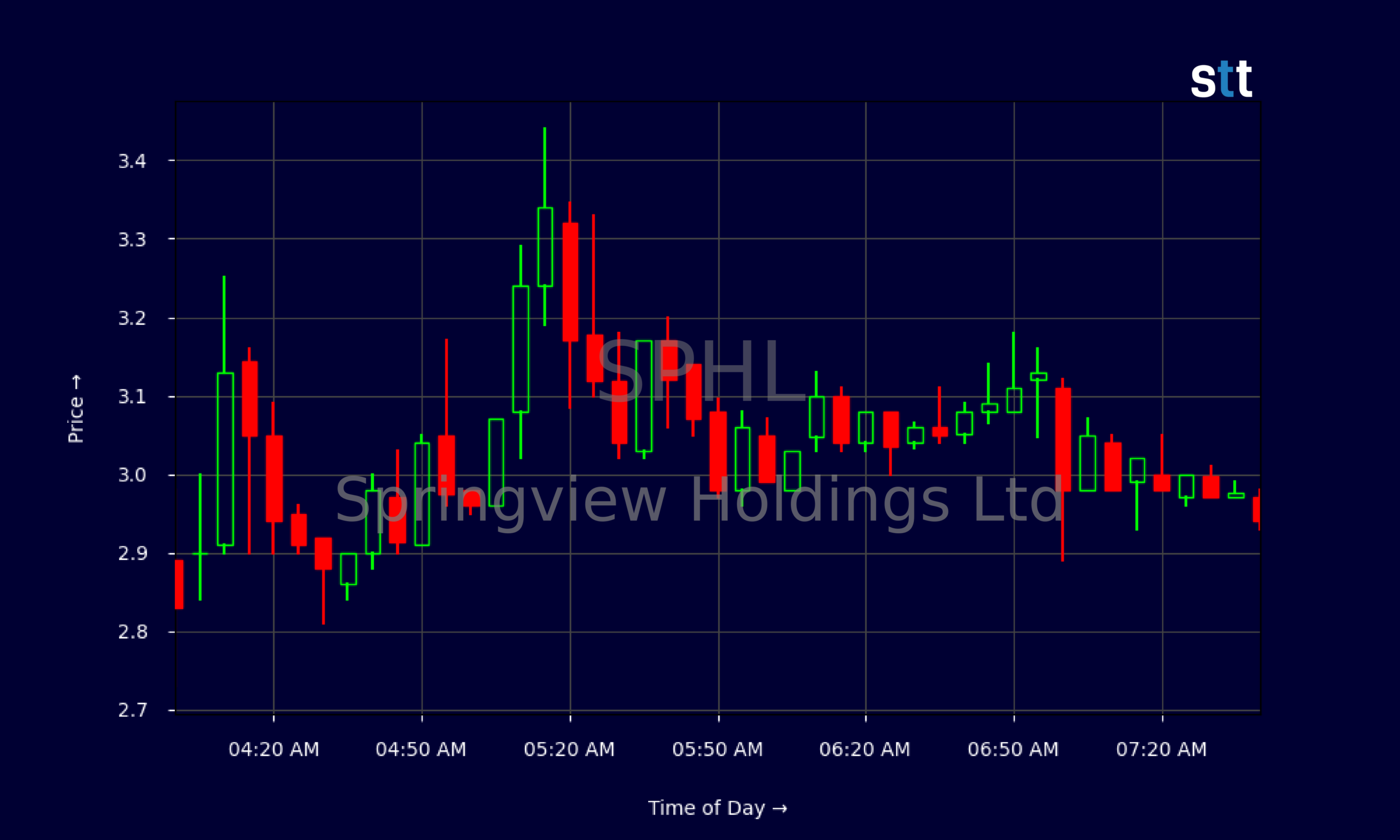Click the 07:20 AM time label
Viewport: 1400px width, 840px height.
1161,749
